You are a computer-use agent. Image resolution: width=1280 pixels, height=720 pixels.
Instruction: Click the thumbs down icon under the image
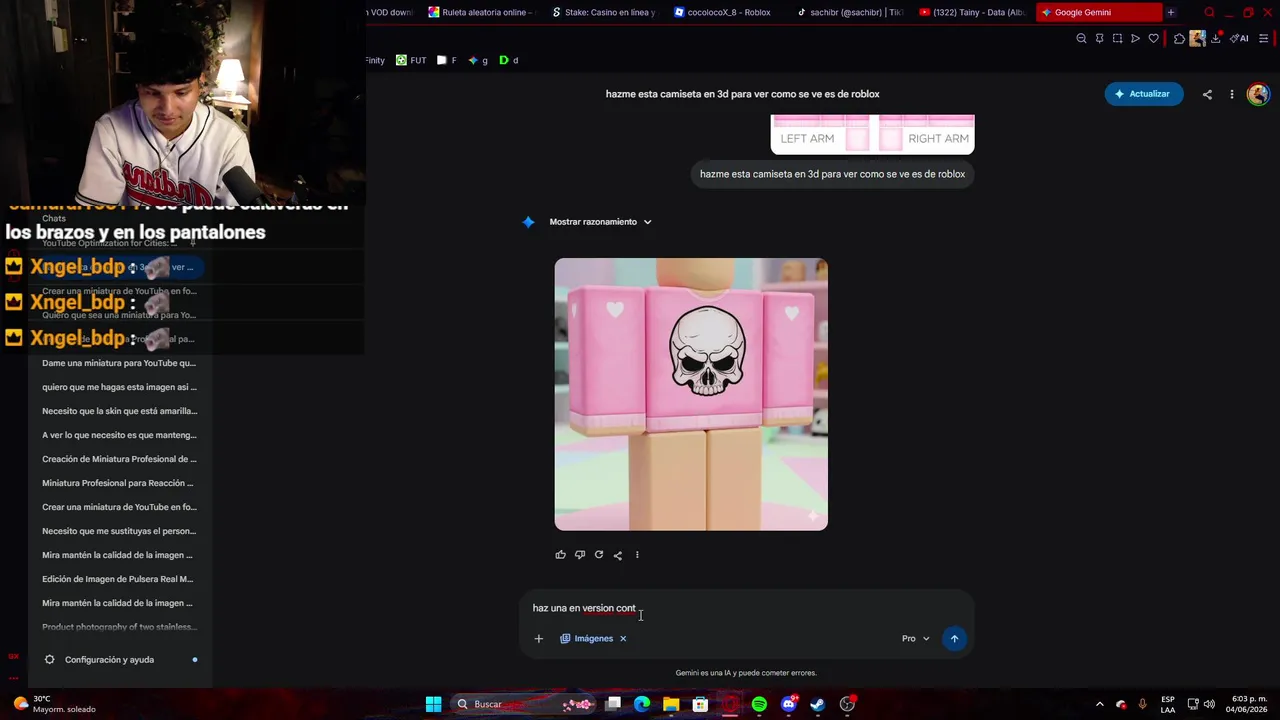[579, 555]
